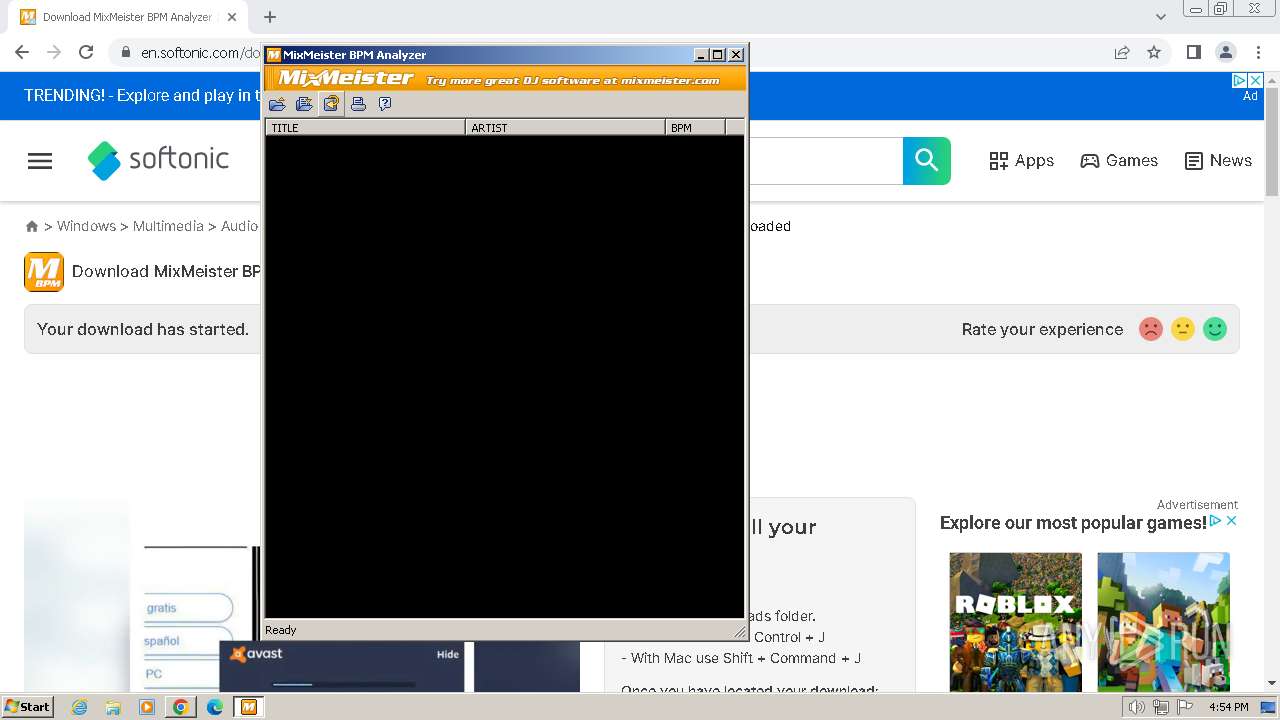Click the MixMeister BPM app logo on page
Image resolution: width=1280 pixels, height=720 pixels.
(x=44, y=271)
